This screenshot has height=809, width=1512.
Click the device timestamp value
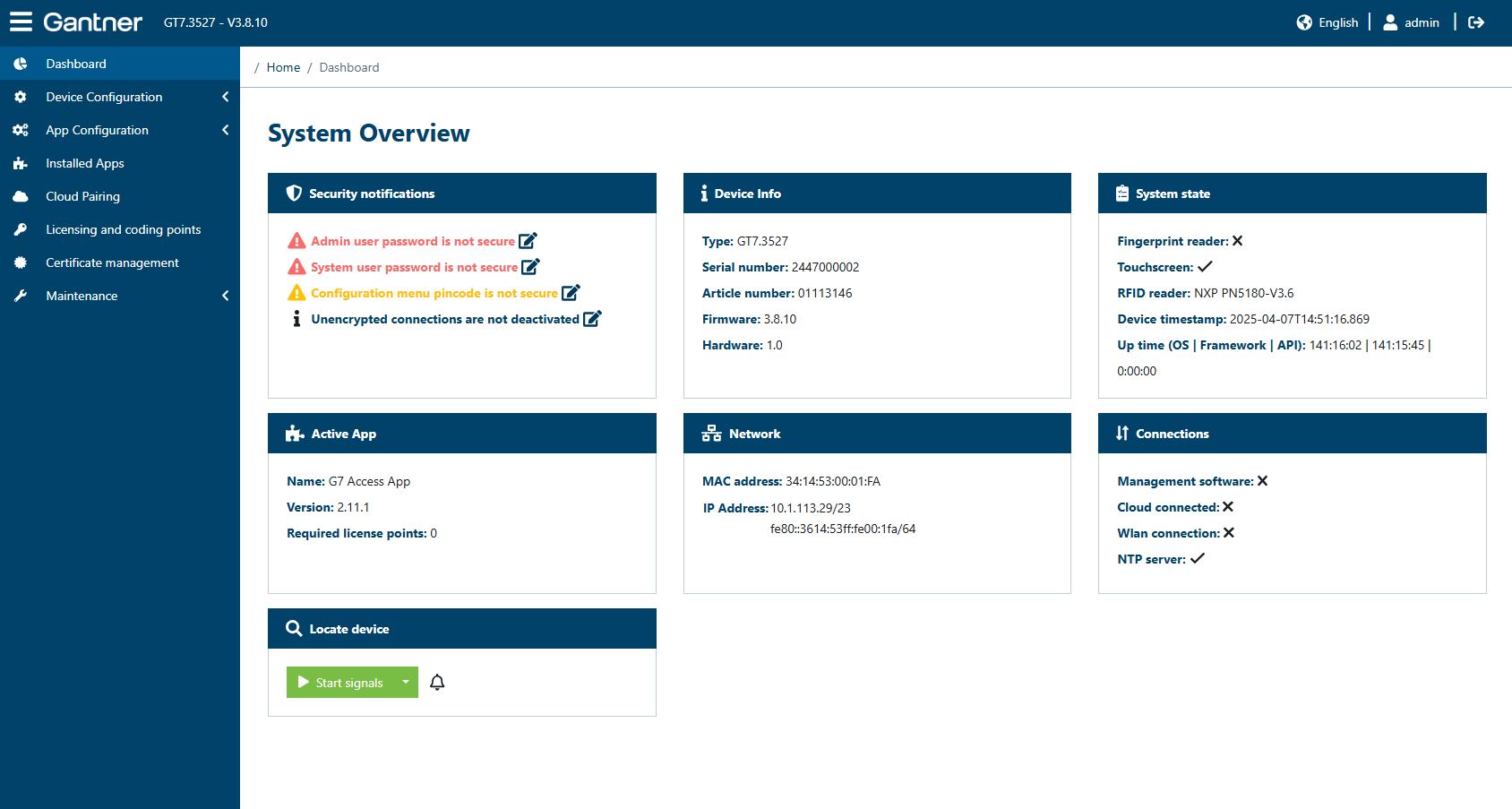point(1300,319)
